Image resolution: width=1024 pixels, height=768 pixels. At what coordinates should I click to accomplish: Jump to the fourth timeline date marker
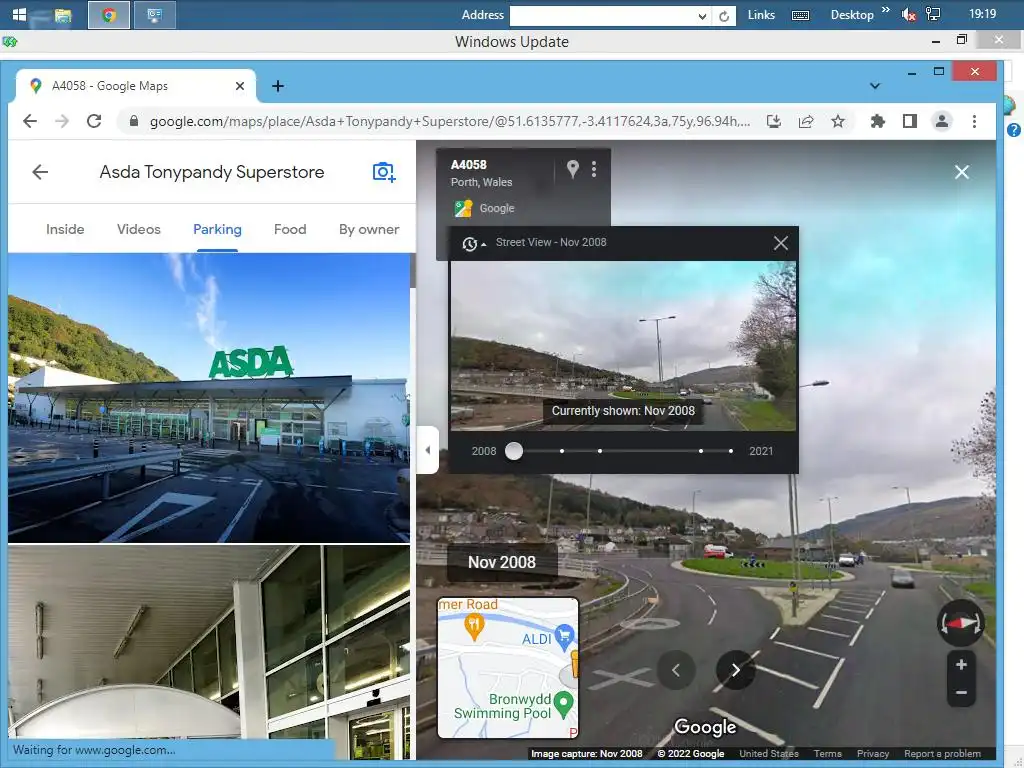701,451
